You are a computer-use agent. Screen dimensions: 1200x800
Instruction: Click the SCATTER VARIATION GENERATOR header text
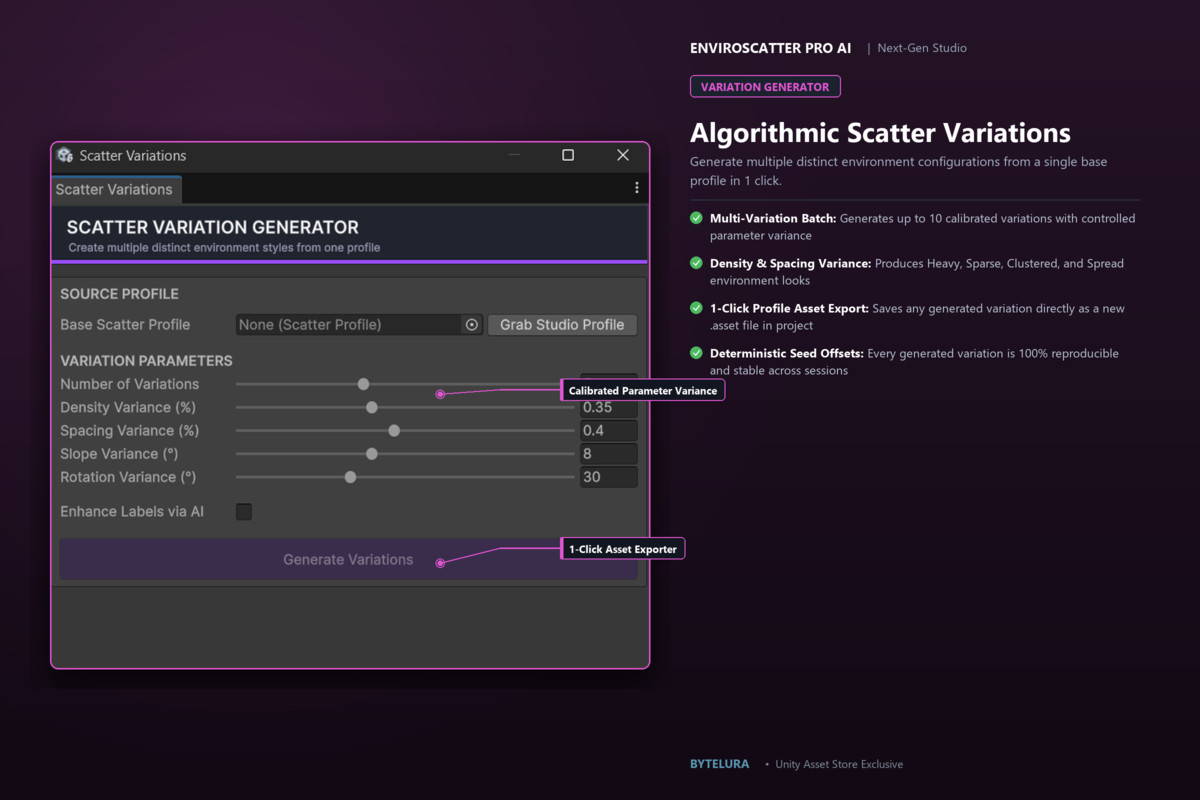pos(213,227)
